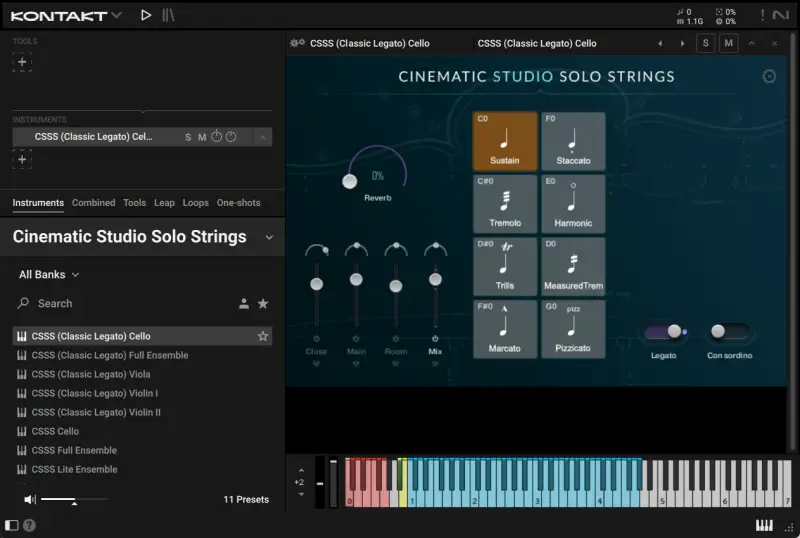Select CSSS (Classic Legato) Violin II preset
The height and width of the screenshot is (538, 800).
(142, 412)
